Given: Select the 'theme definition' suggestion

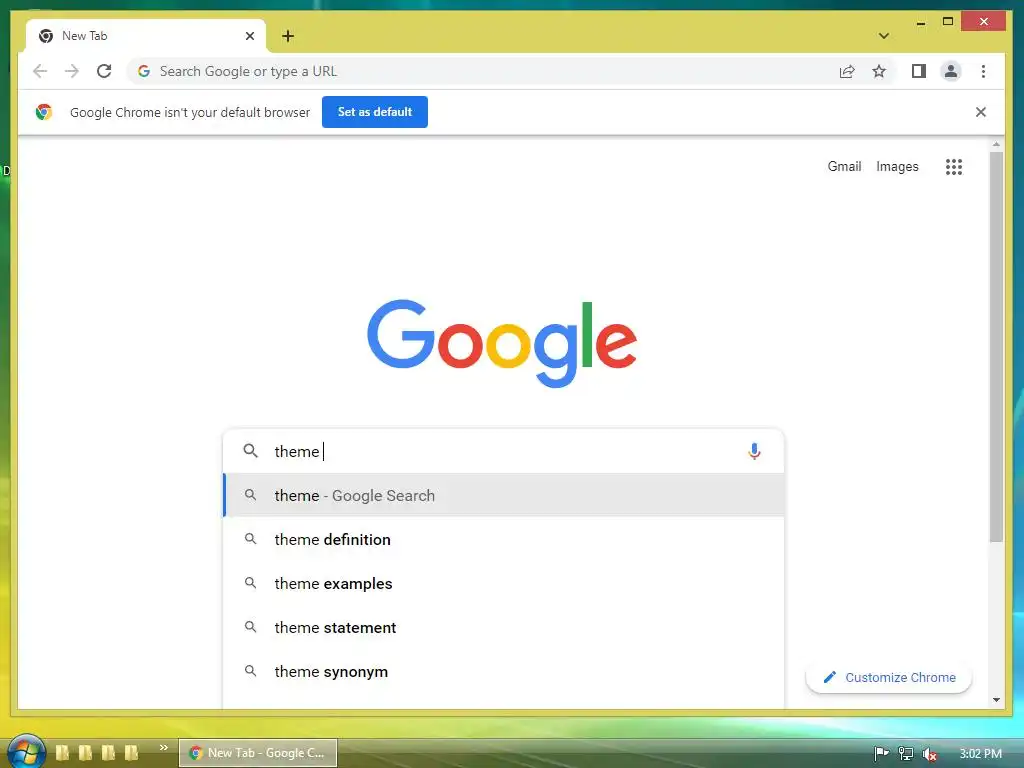Looking at the screenshot, I should point(504,539).
